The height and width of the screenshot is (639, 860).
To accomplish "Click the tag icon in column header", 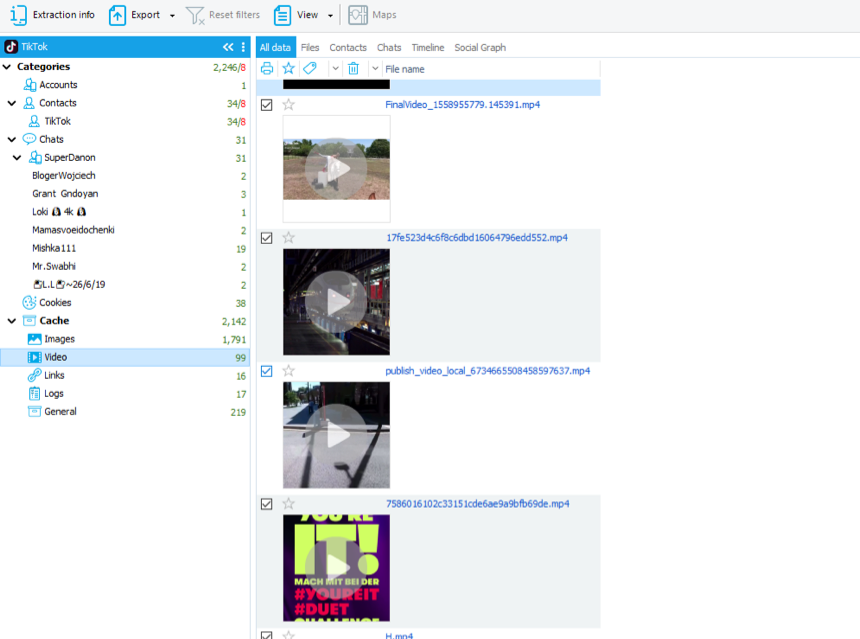I will (310, 68).
